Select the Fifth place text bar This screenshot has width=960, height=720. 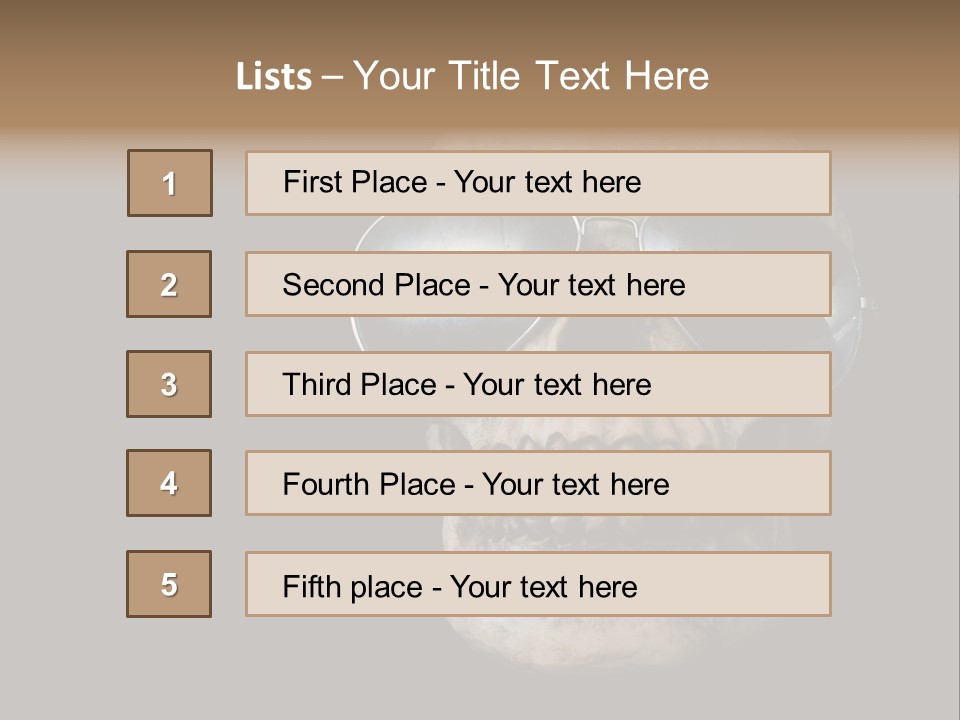538,584
